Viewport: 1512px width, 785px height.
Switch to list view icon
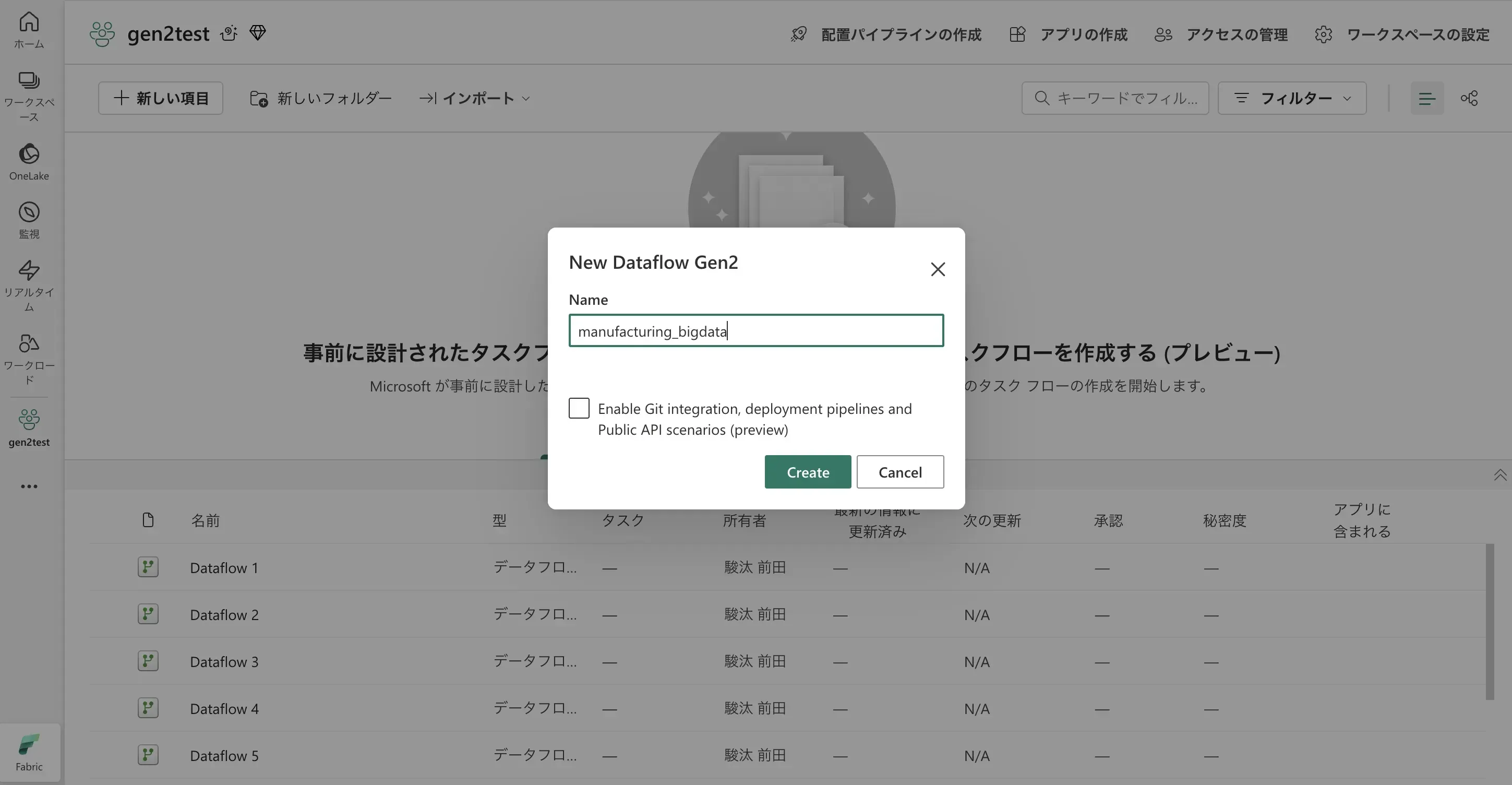(1426, 98)
